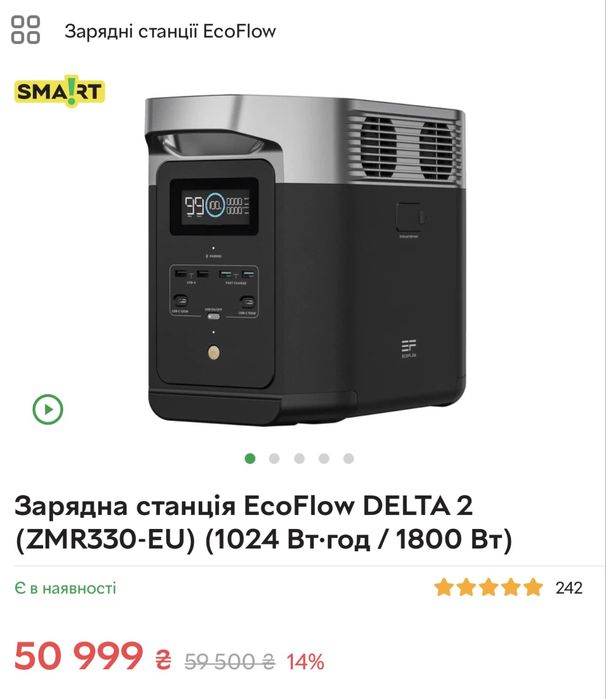Jump to the fourth image dot
This screenshot has width=606, height=699.
click(x=324, y=458)
